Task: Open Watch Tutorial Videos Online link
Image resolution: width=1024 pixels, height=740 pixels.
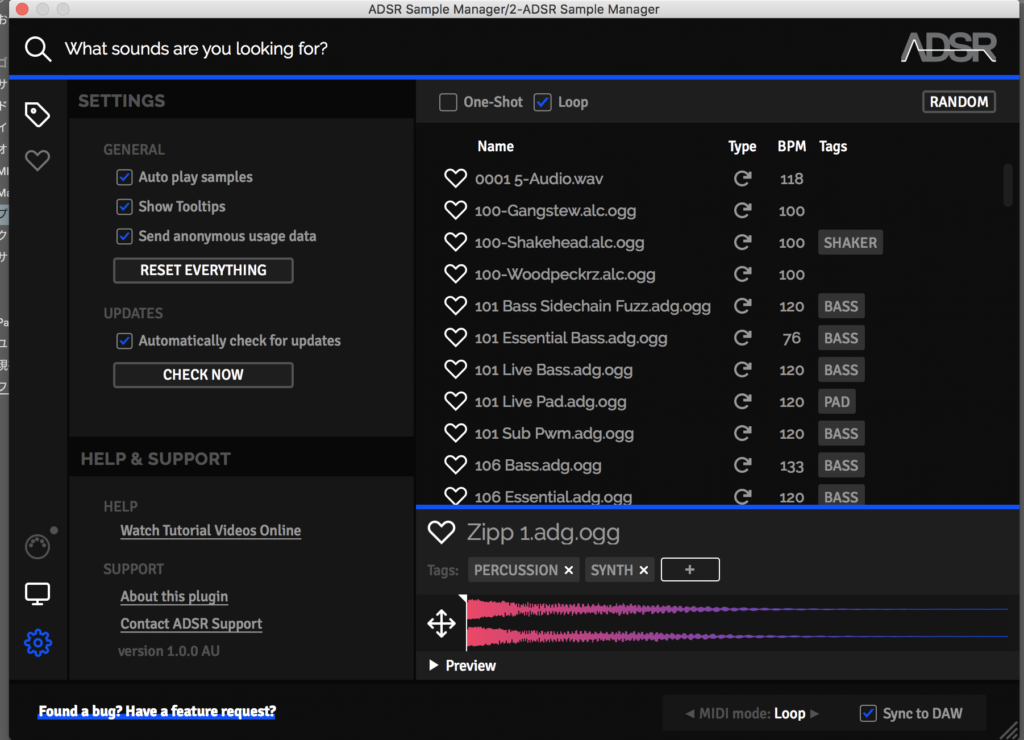Action: point(210,531)
